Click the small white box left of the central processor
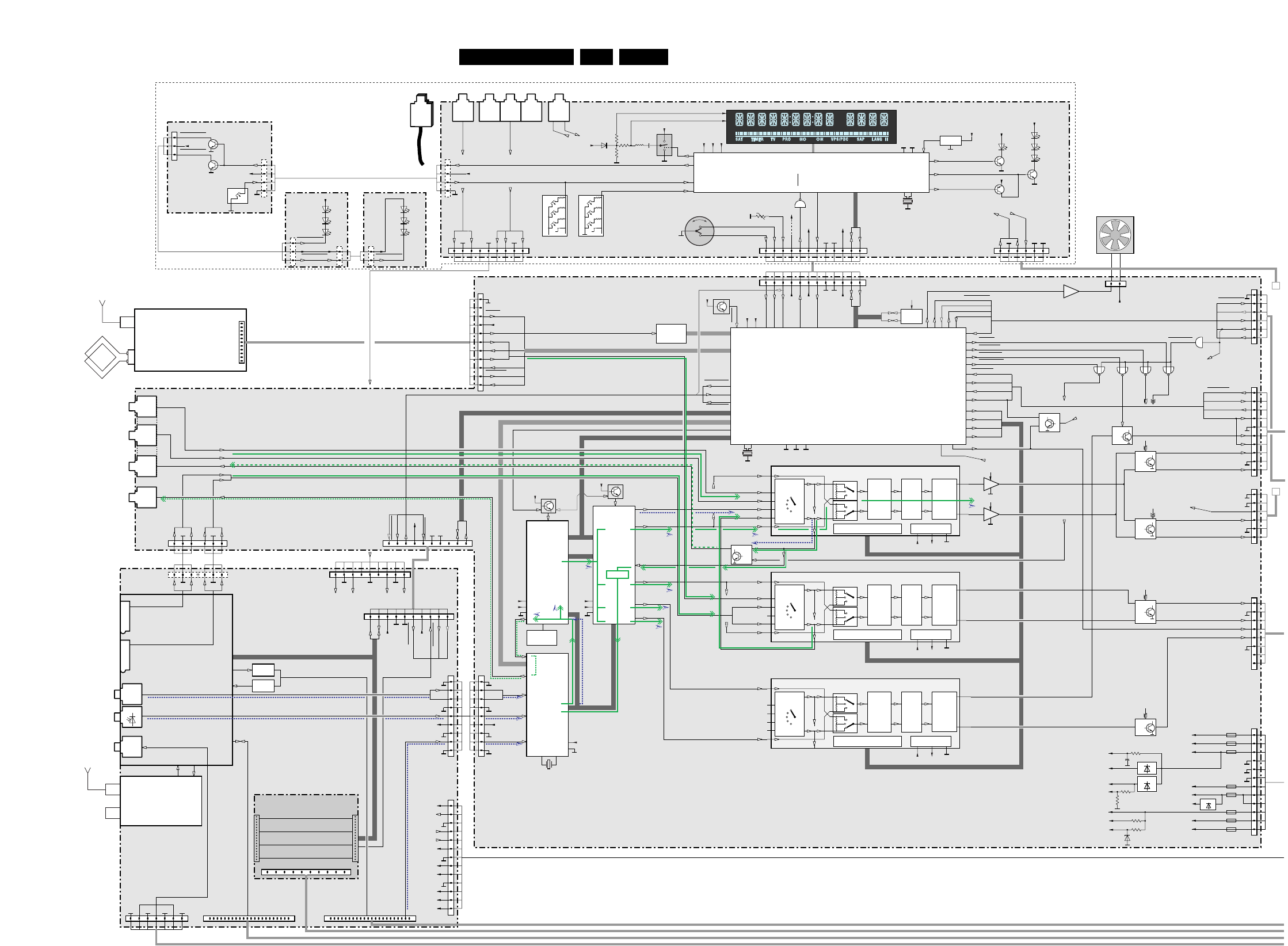 [x=671, y=334]
